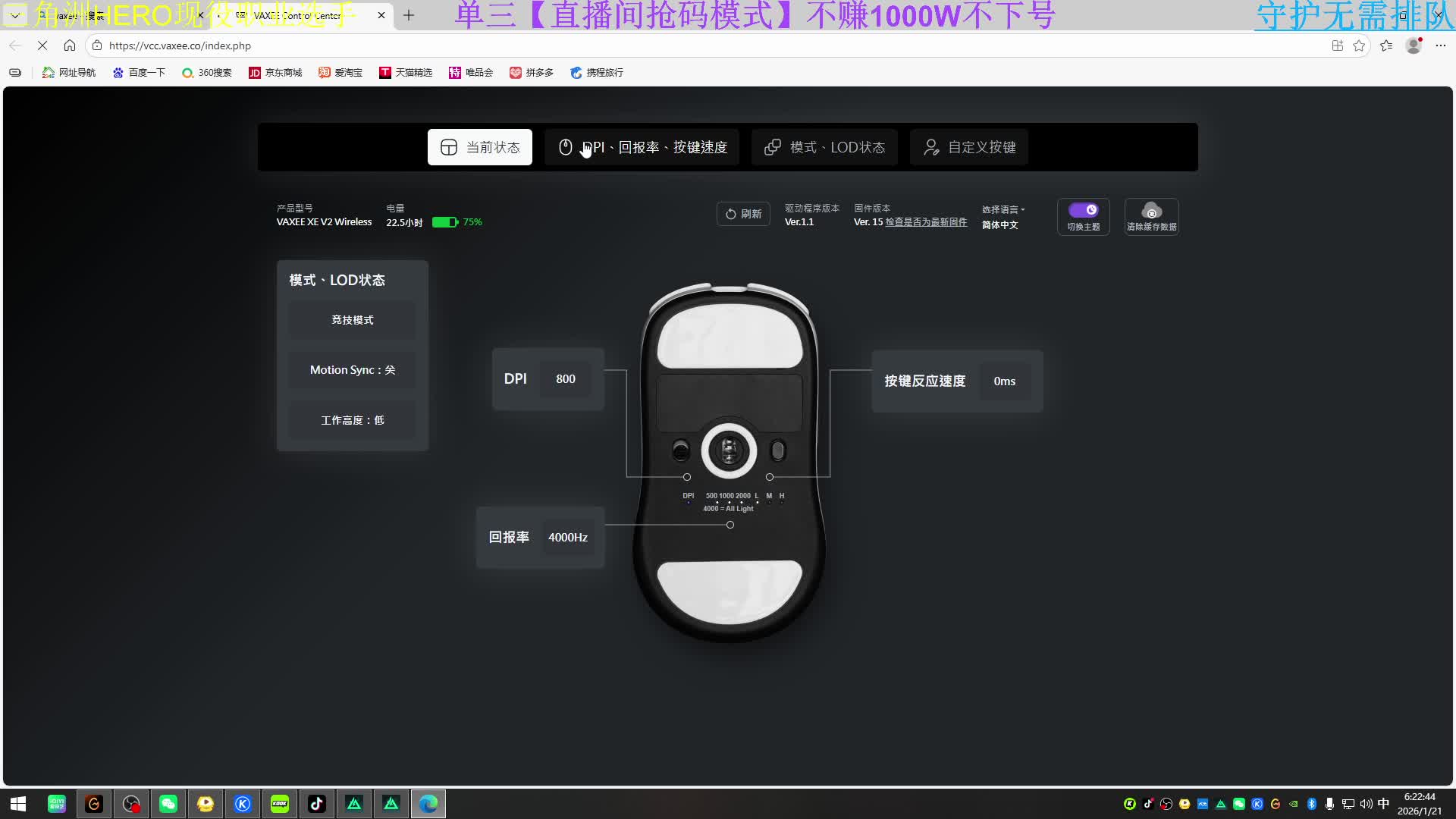Image resolution: width=1456 pixels, height=819 pixels.
Task: Add page to favorites star icon
Action: 1359,45
